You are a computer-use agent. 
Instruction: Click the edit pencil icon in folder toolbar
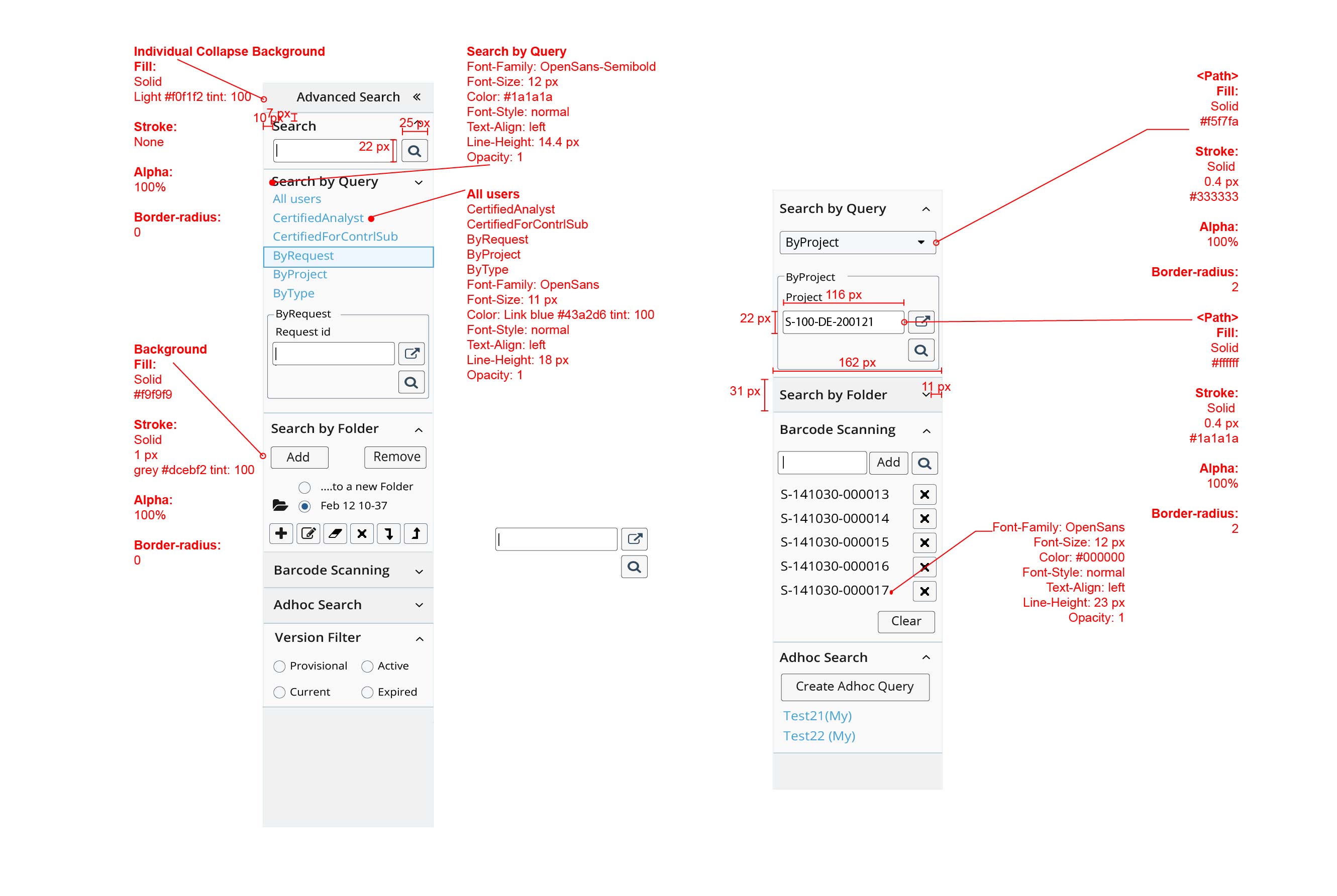(308, 534)
